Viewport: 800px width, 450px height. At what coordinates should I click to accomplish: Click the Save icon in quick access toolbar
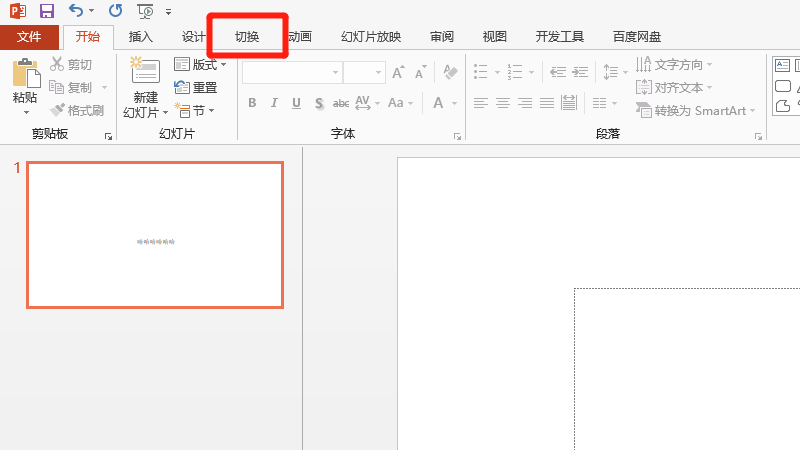[47, 11]
